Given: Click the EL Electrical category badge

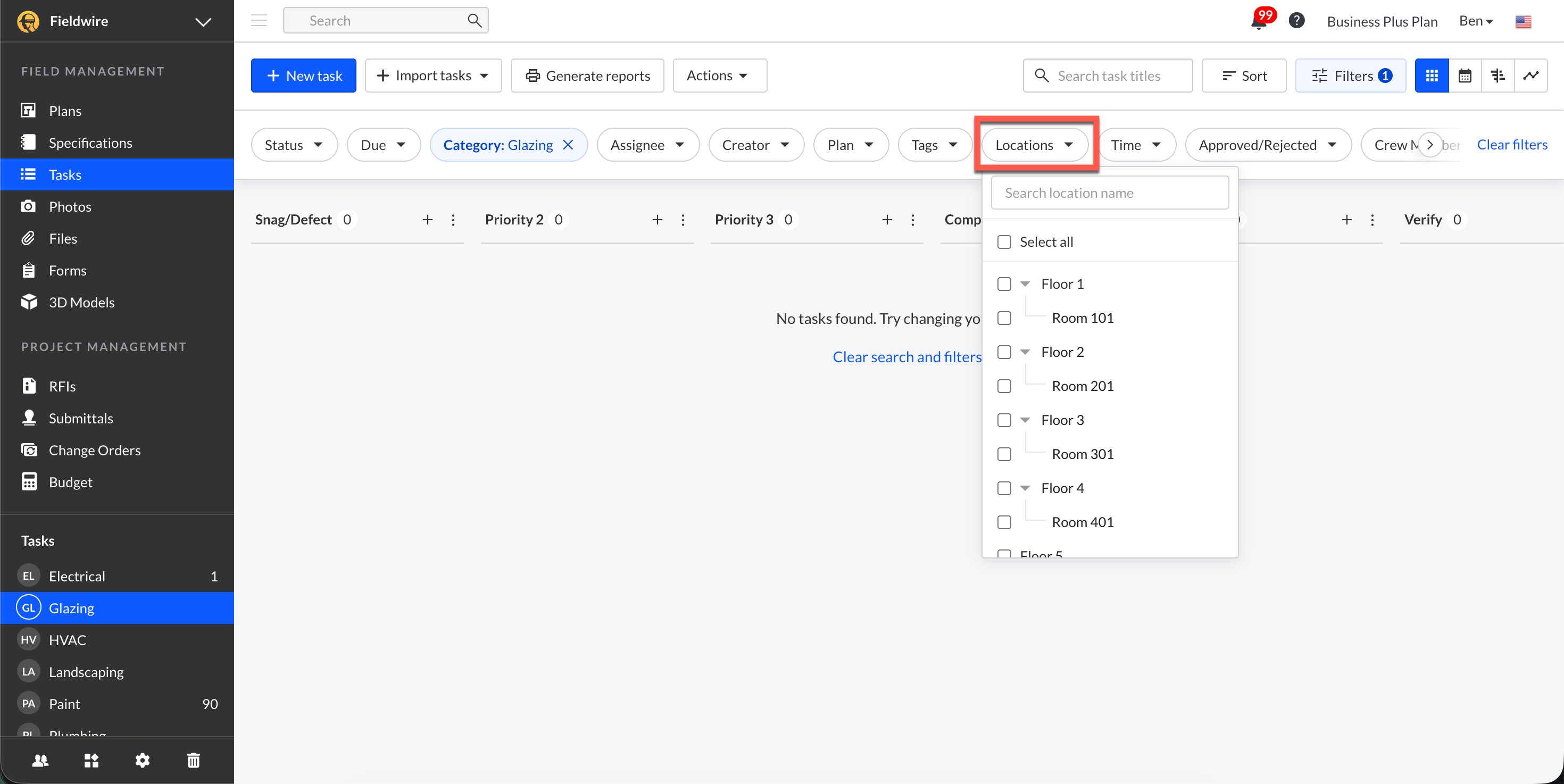Looking at the screenshot, I should pos(28,576).
